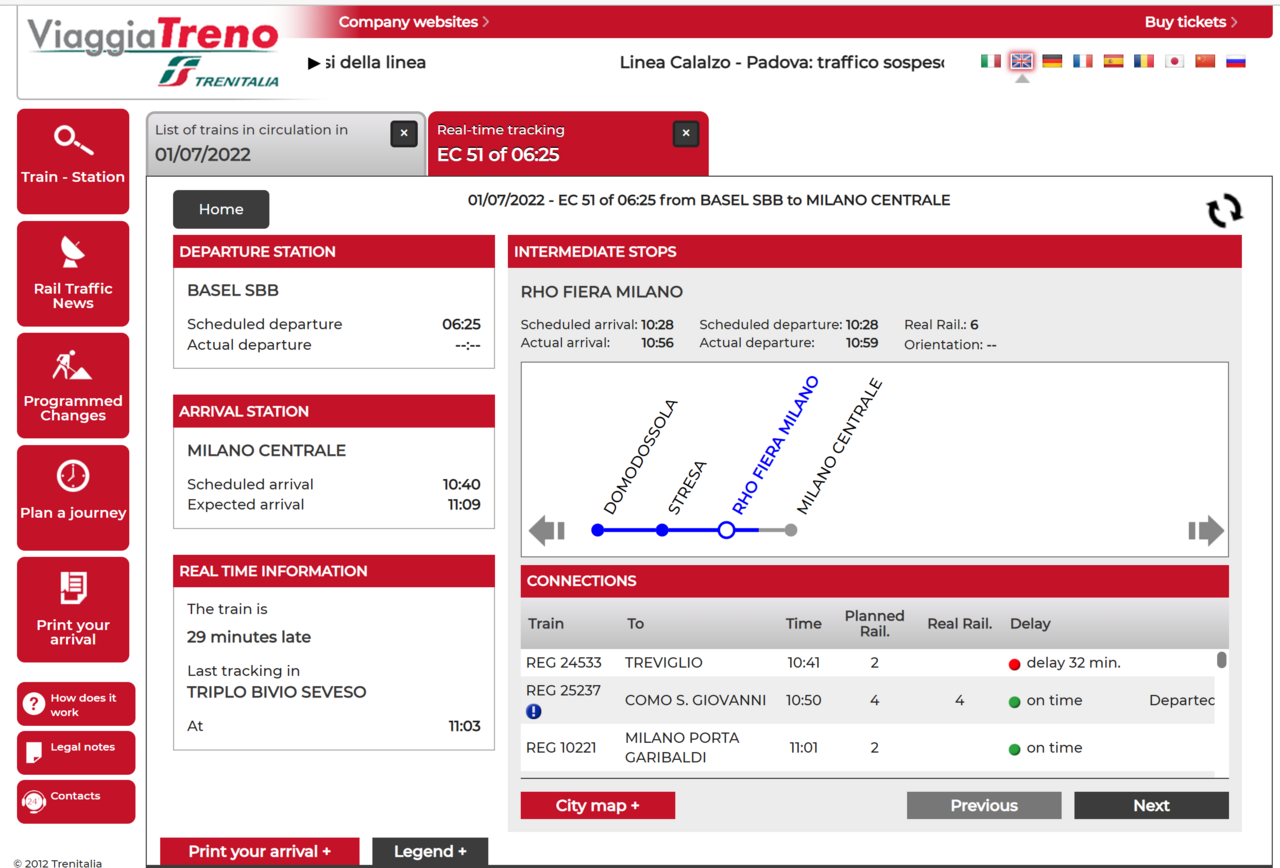Select Stresa stop marker on line
The width and height of the screenshot is (1280, 868).
point(662,530)
